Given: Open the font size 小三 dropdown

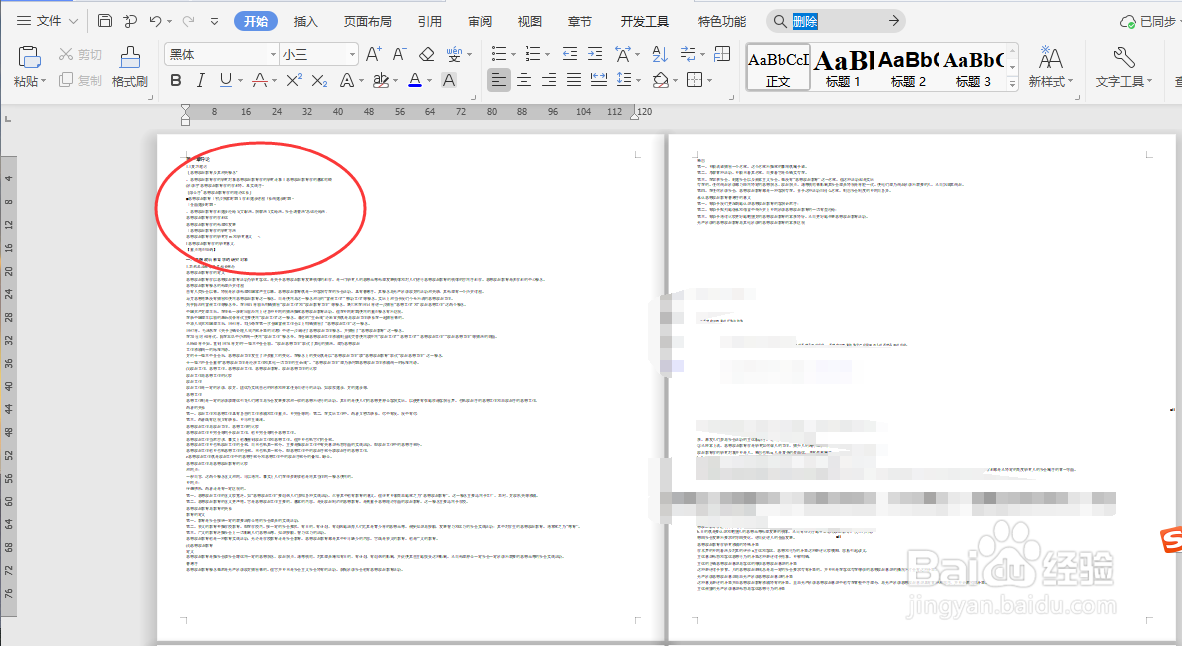Looking at the screenshot, I should (352, 54).
